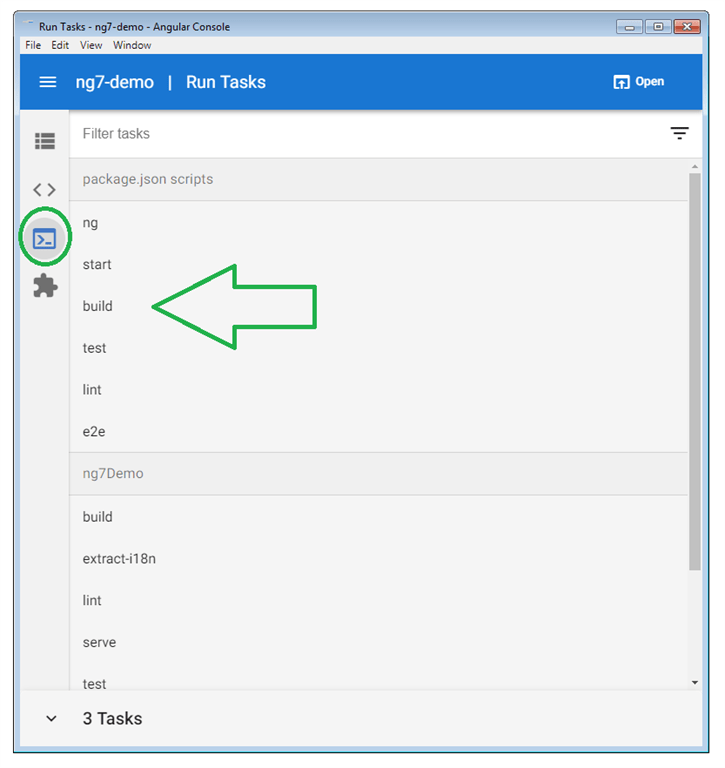Image resolution: width=725 pixels, height=768 pixels.
Task: Open the File menu
Action: 33,45
